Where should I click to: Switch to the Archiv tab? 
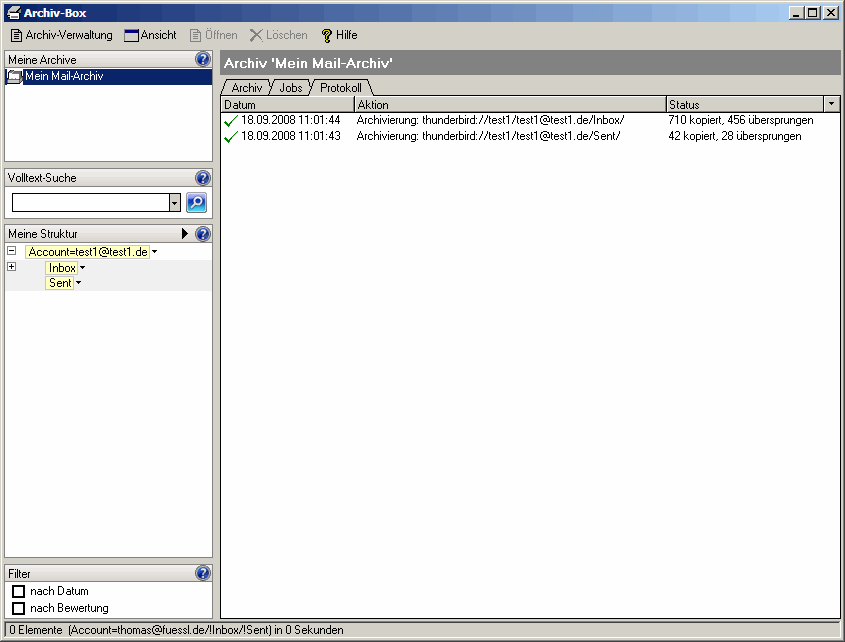tap(246, 88)
